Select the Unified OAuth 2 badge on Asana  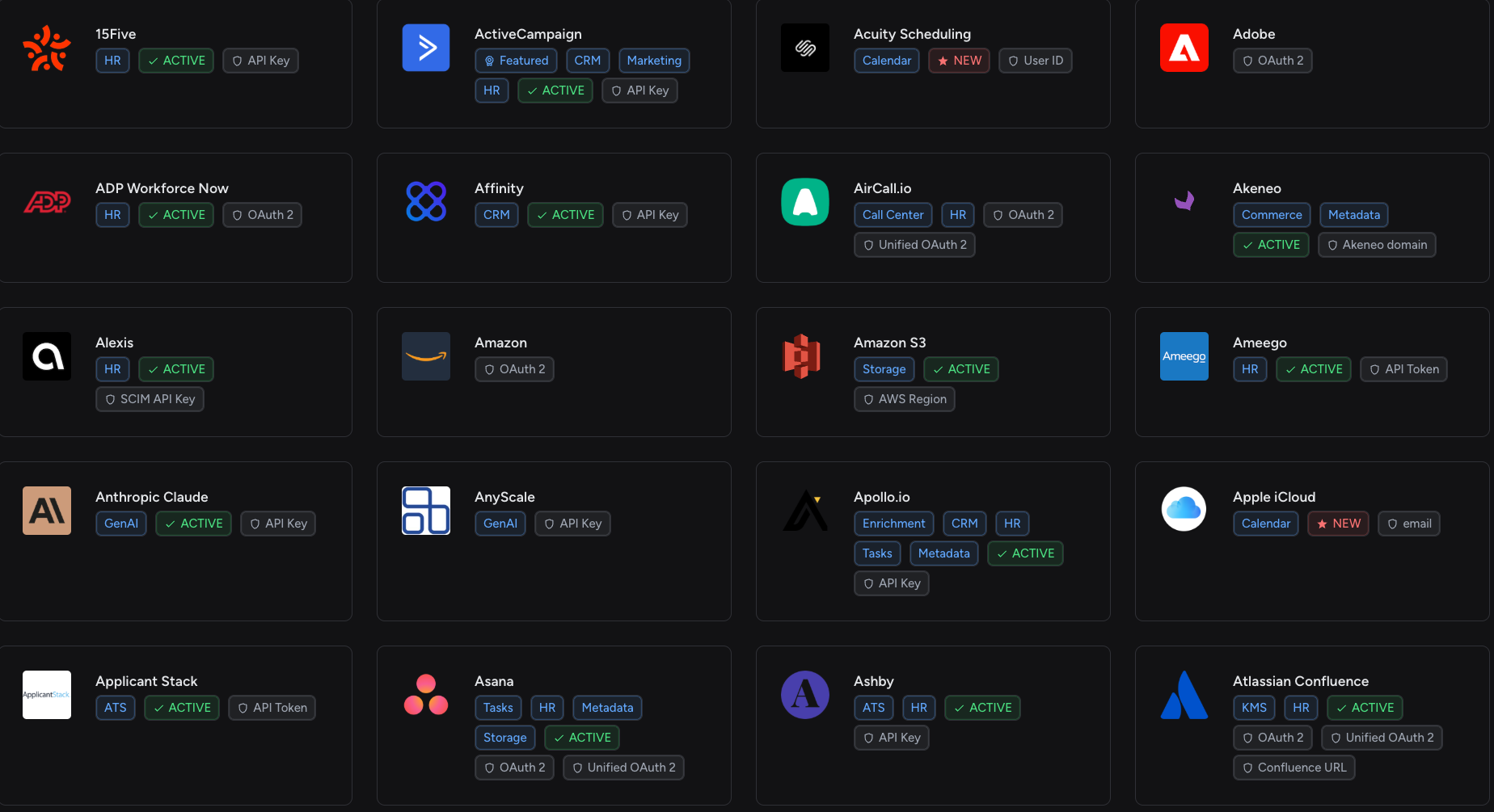point(623,767)
